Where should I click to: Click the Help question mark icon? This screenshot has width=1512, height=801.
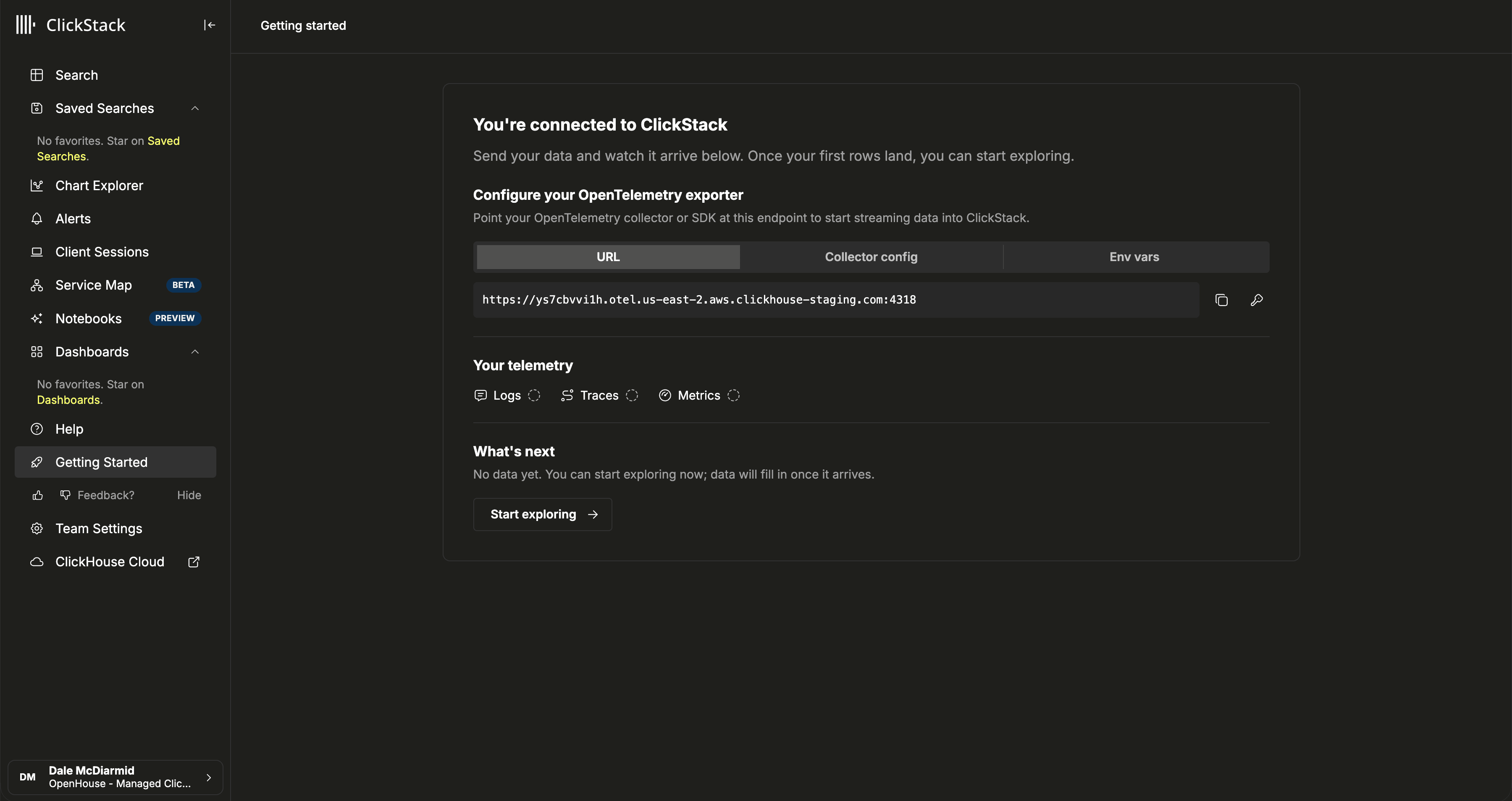point(37,429)
